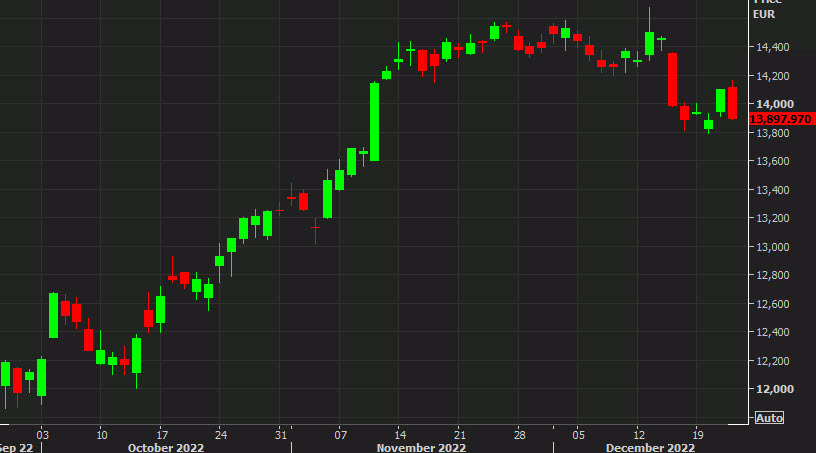Click the 13,400 price axis label
The height and width of the screenshot is (453, 816).
[772, 190]
